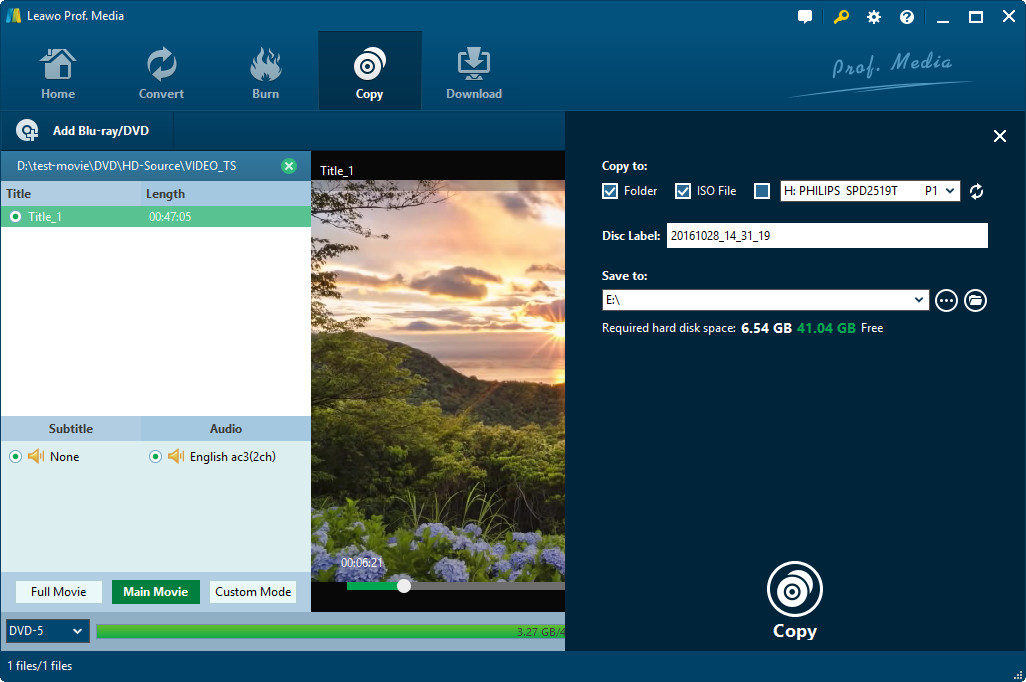The image size is (1026, 682).
Task: Refresh the disc drive list
Action: pos(977,191)
